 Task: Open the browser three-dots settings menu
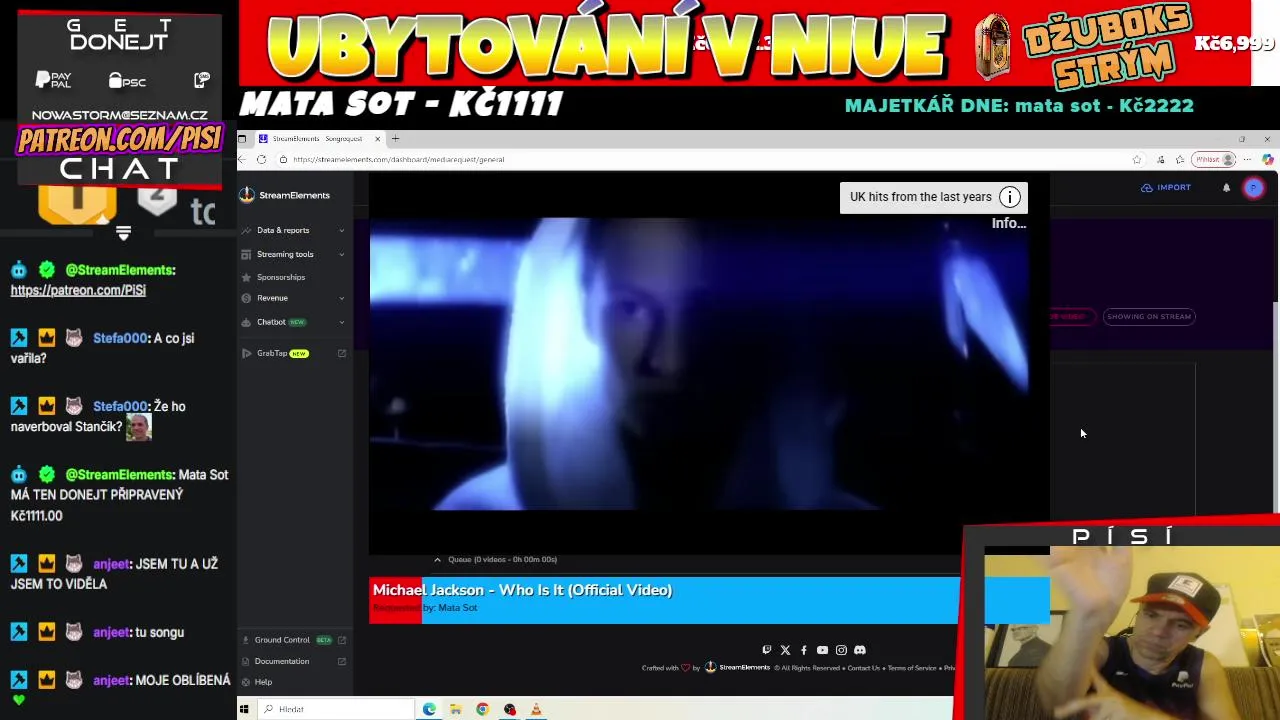click(1247, 159)
